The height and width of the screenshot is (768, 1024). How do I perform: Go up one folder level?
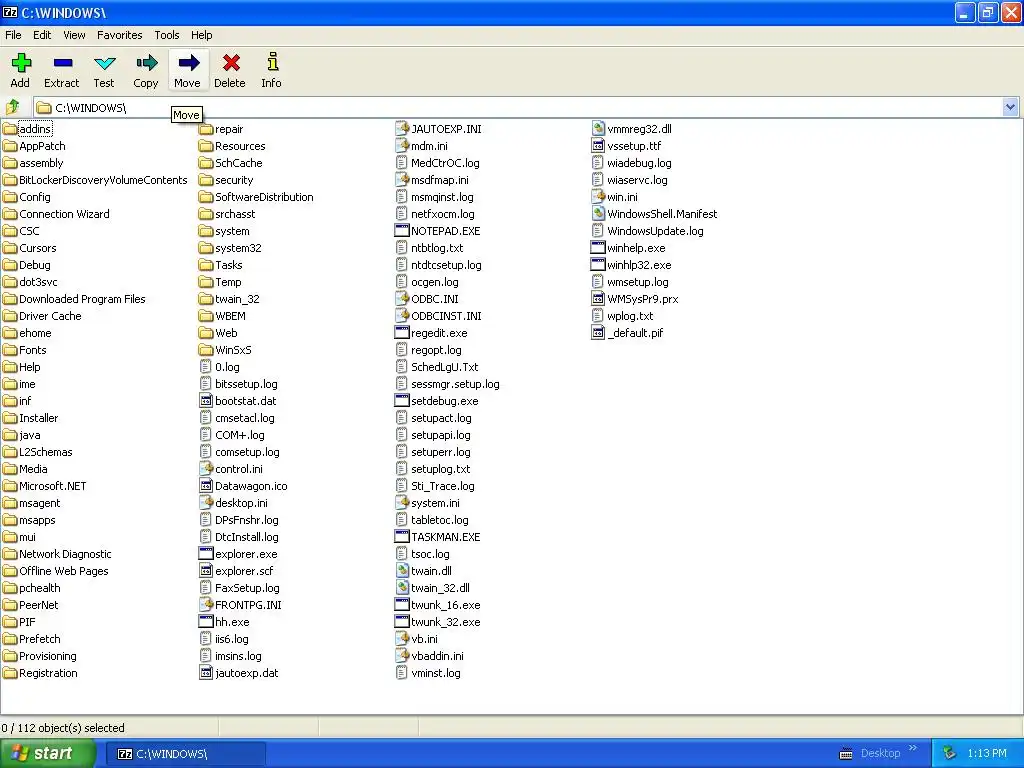pos(12,106)
